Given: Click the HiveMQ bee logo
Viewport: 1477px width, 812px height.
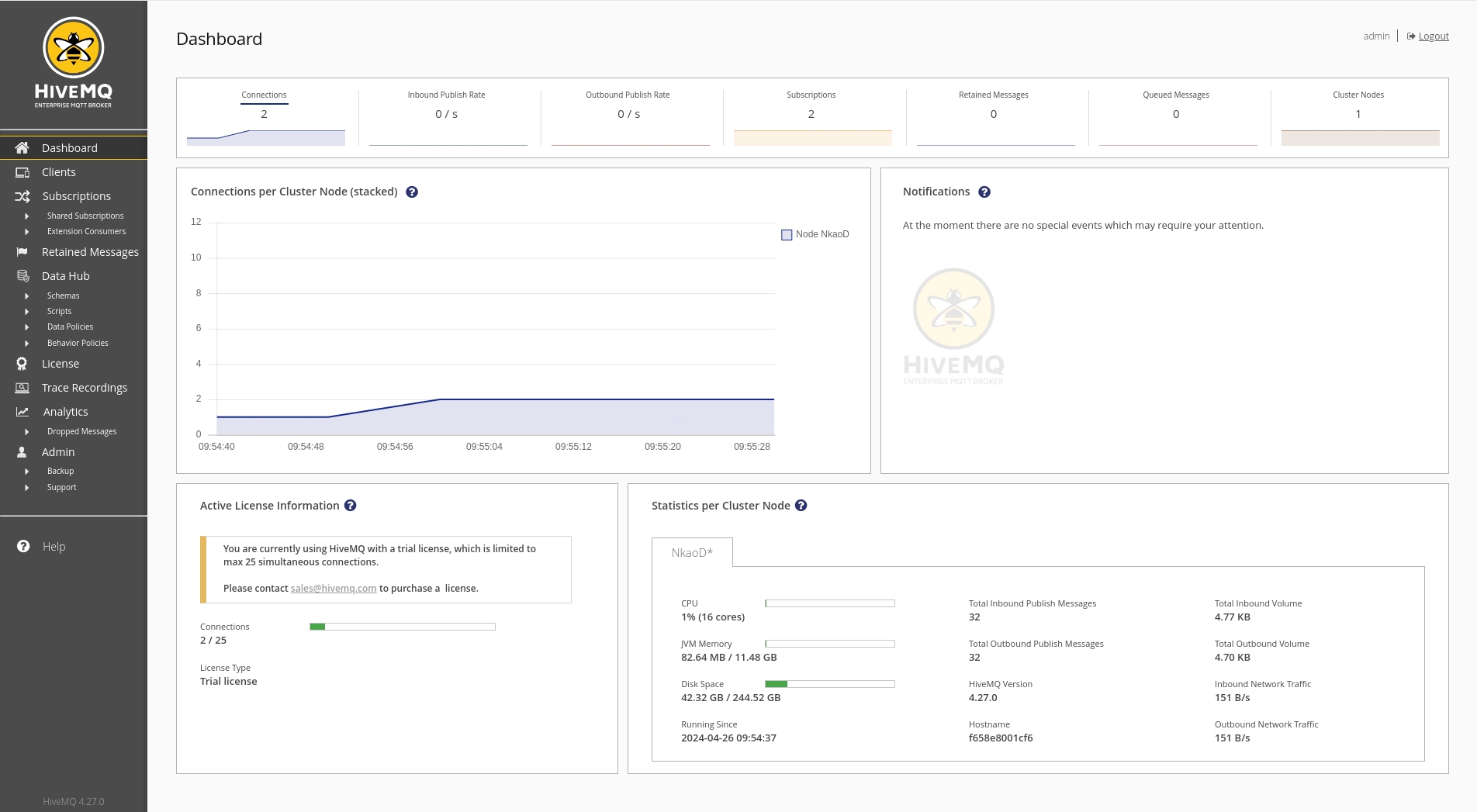Looking at the screenshot, I should (73, 48).
